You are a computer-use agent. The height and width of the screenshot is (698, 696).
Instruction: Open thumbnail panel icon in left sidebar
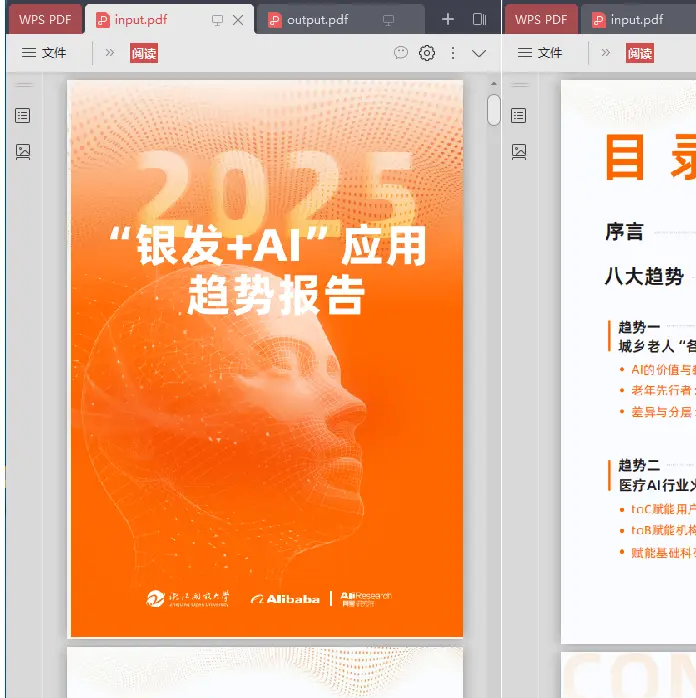coord(23,152)
